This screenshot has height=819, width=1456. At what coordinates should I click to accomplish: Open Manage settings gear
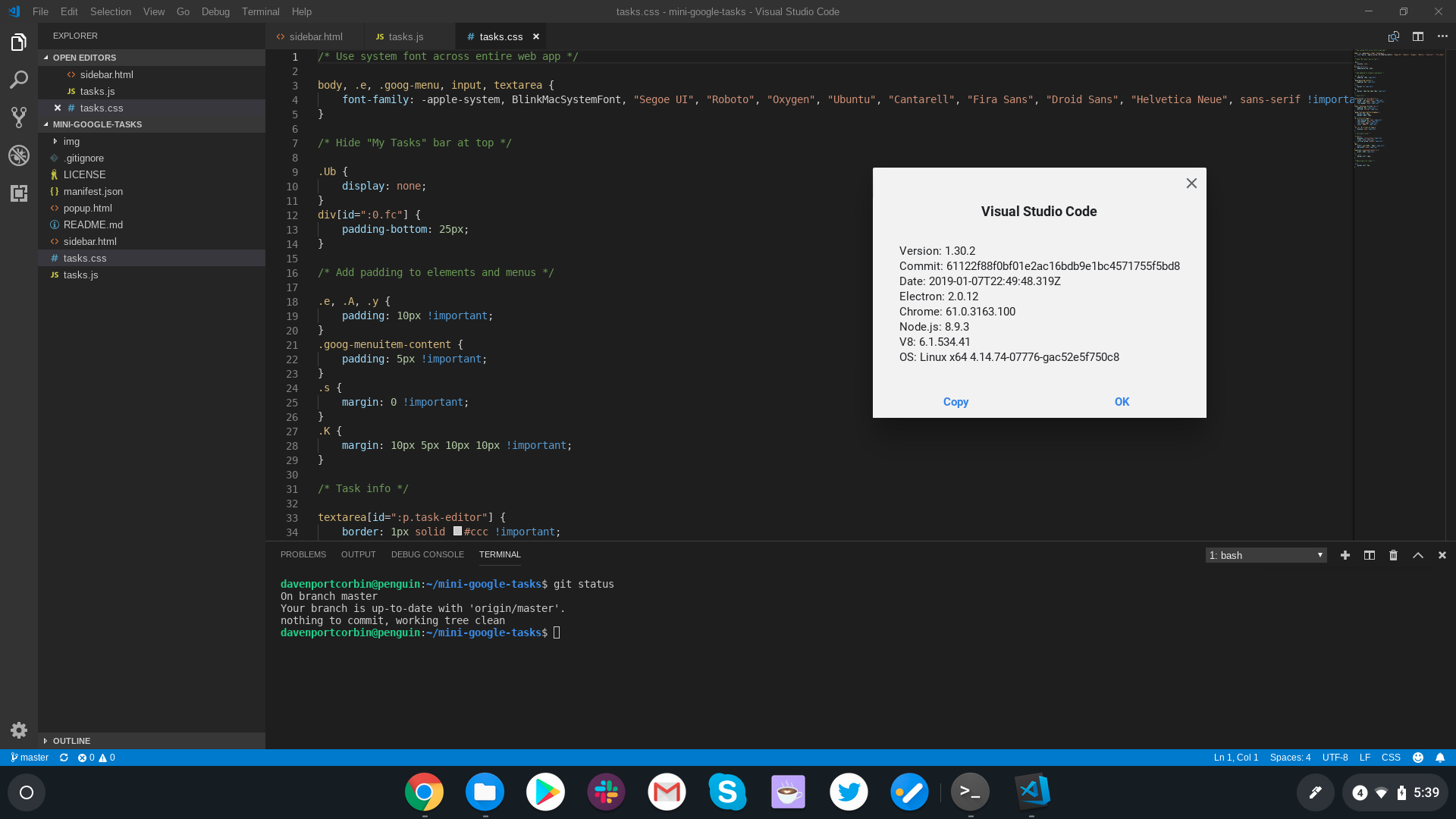(x=19, y=730)
